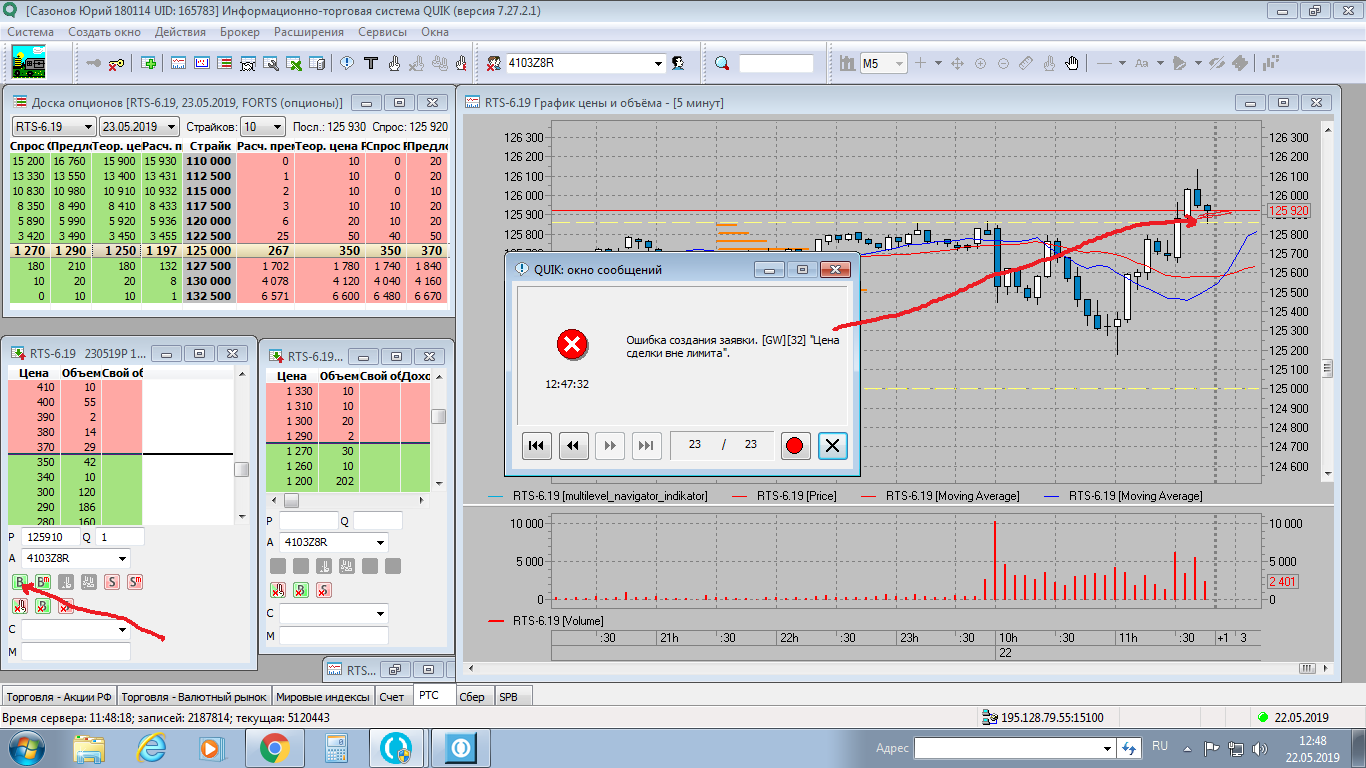The height and width of the screenshot is (768, 1366).
Task: Open the 23.05.2019 expiry date dropdown
Action: pos(172,127)
